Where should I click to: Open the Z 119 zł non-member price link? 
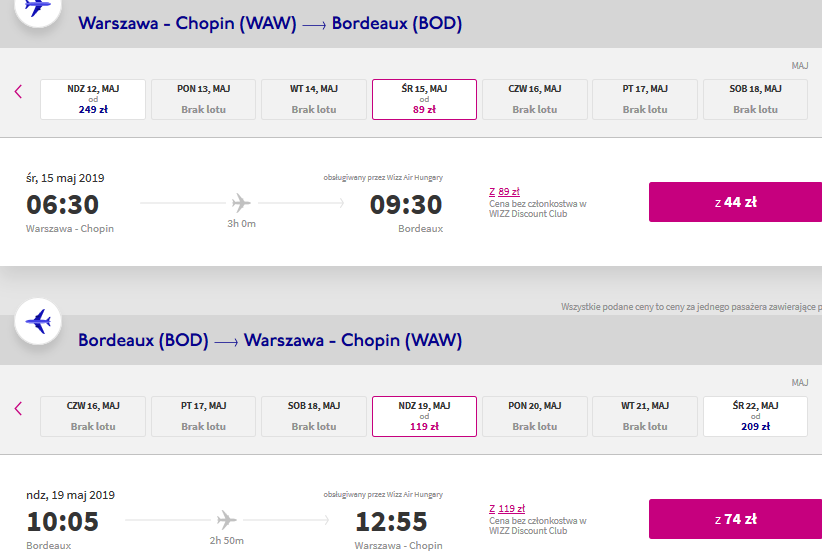pyautogui.click(x=507, y=509)
